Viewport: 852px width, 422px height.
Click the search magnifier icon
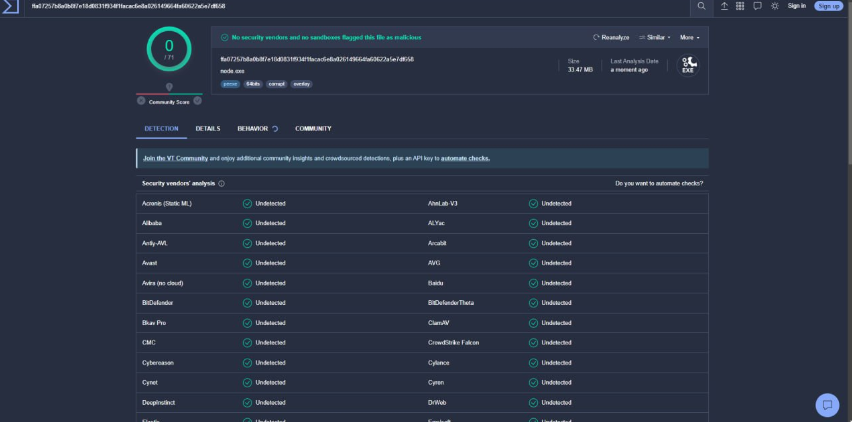point(701,6)
